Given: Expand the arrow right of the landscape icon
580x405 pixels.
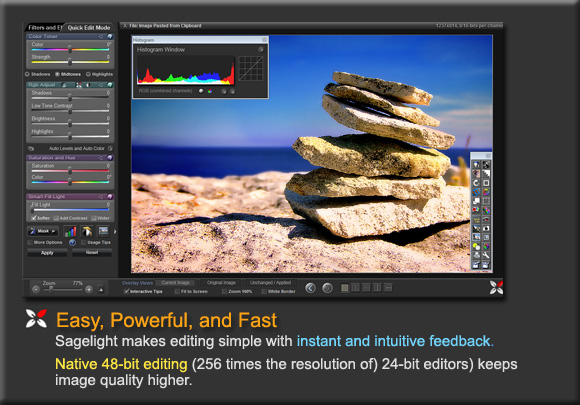Looking at the screenshot, I should coord(115,232).
